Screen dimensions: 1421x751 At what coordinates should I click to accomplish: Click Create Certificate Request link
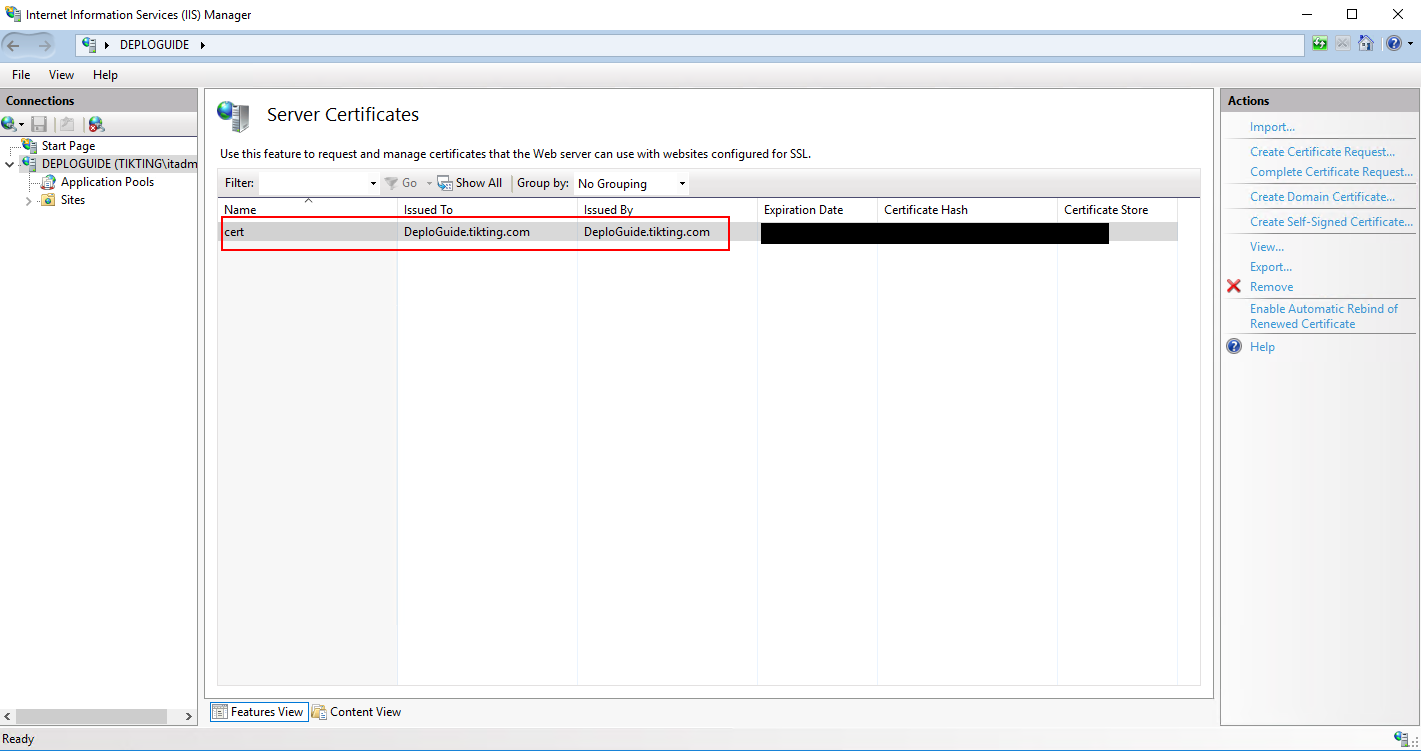pos(1322,152)
